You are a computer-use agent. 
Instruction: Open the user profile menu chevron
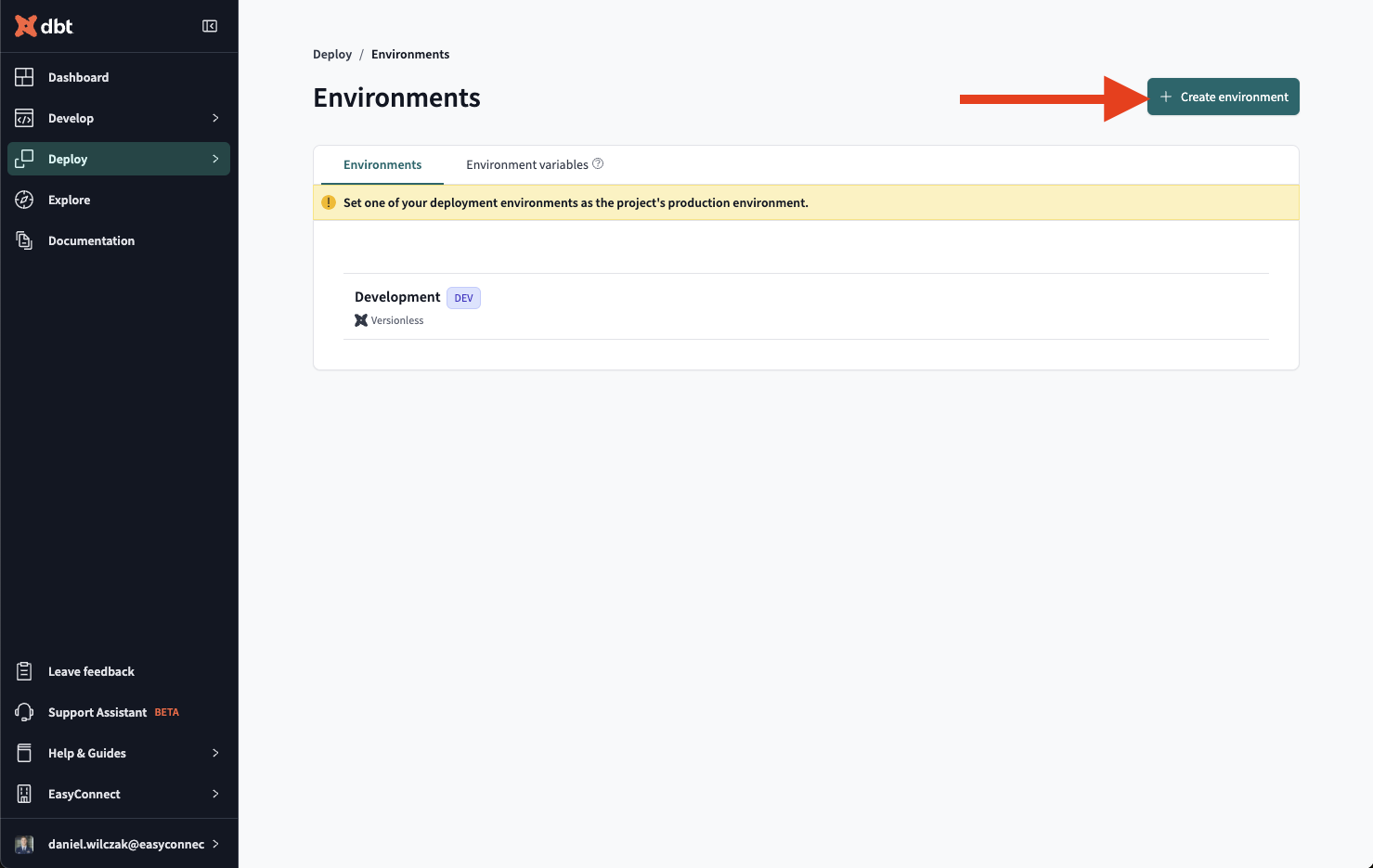[215, 844]
